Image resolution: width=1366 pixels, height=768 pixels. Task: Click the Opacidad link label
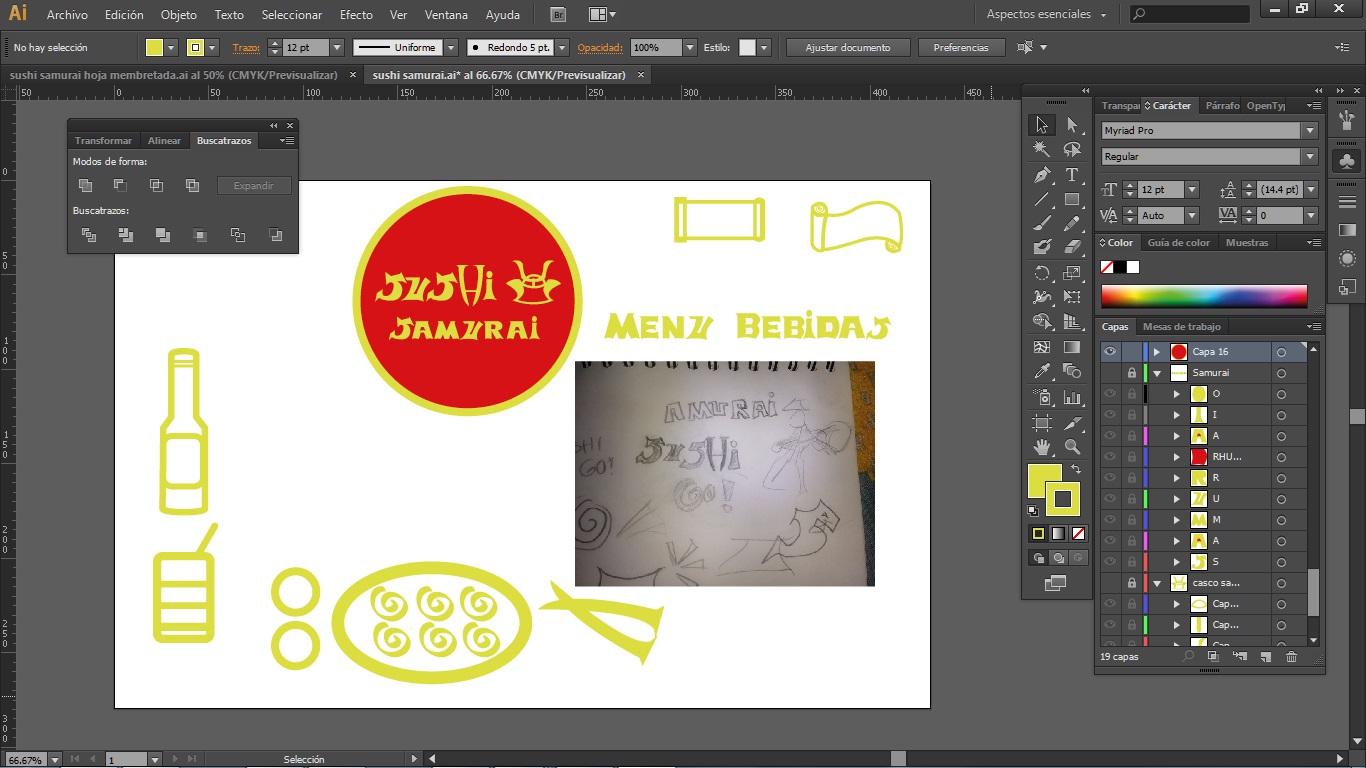point(600,48)
